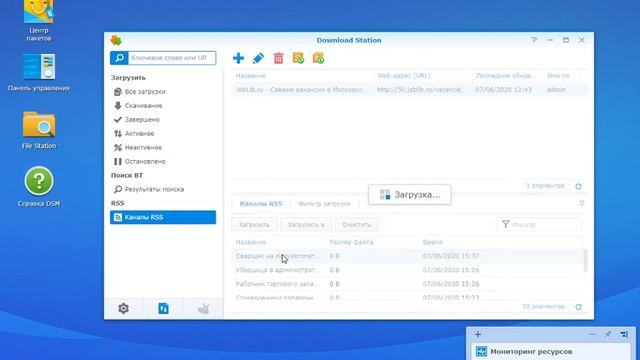
Task: Select the JobLib.ru feed row
Action: tap(409, 90)
